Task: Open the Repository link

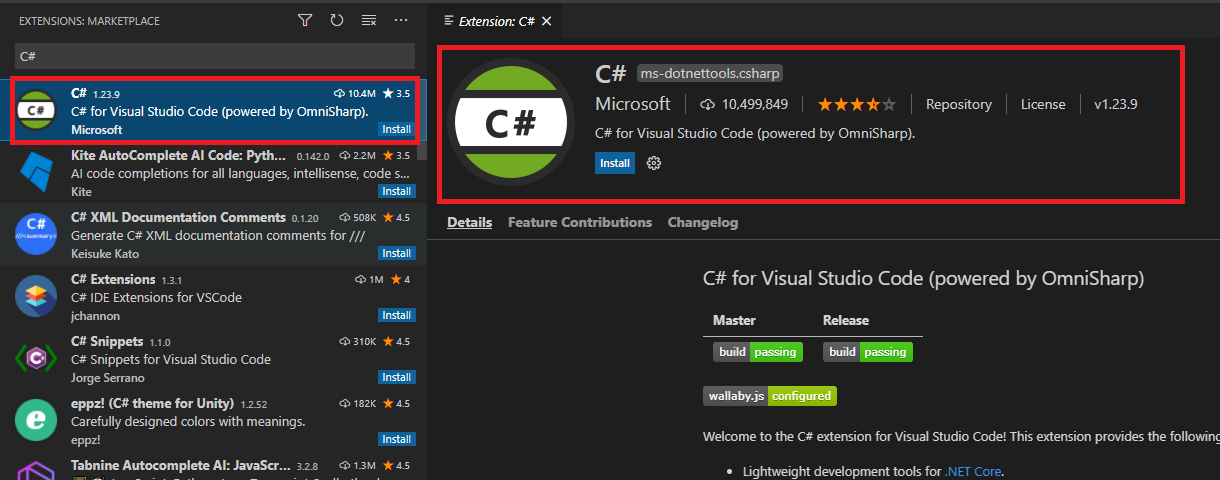Action: coord(959,104)
